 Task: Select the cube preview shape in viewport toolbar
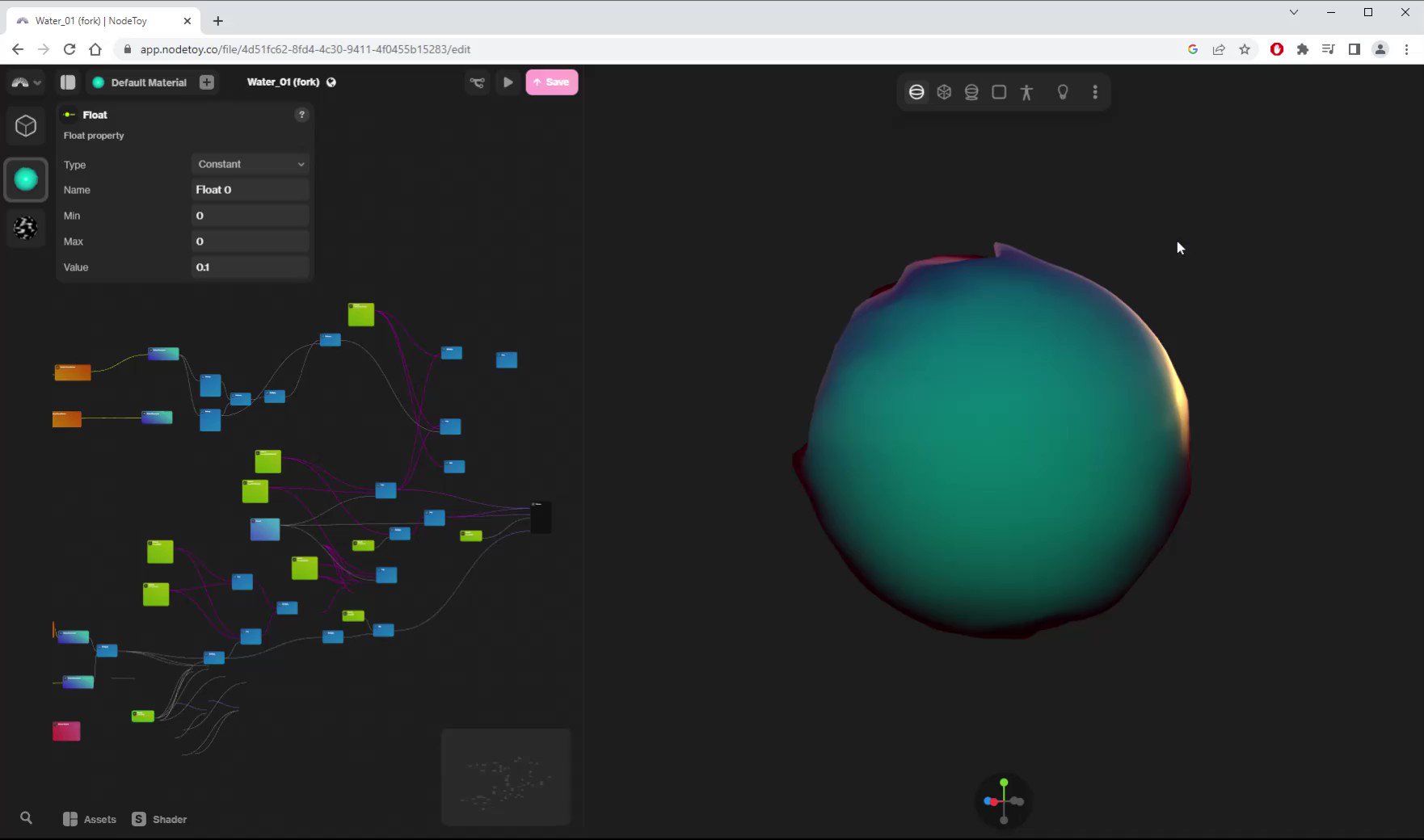click(944, 91)
